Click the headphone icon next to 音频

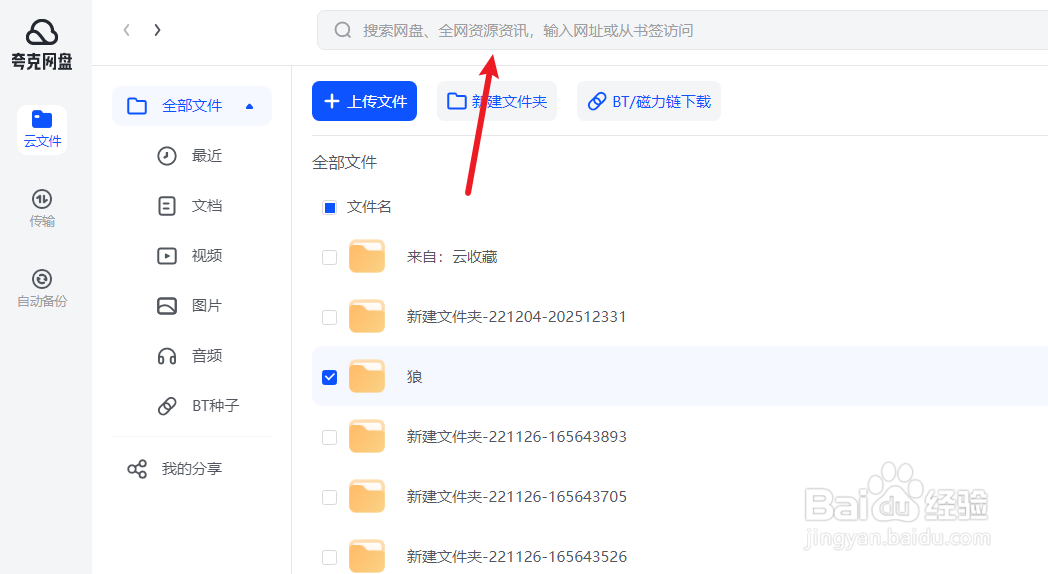[x=166, y=356]
